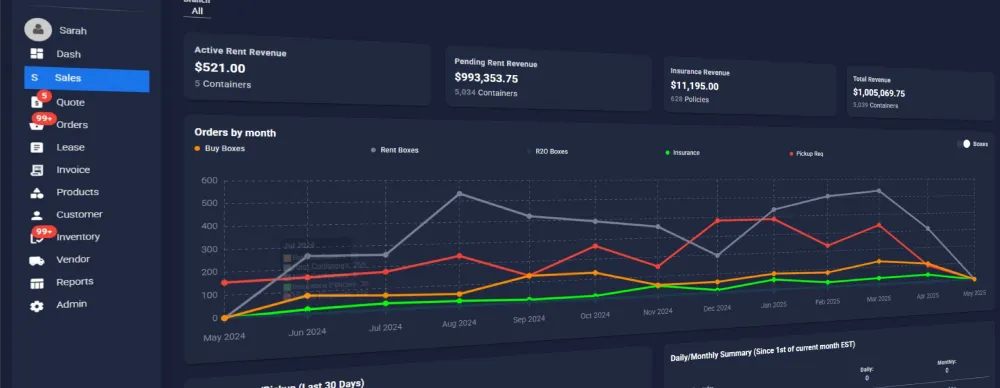The width and height of the screenshot is (1000, 388).
Task: Click the Aug 2024 x-axis label
Action: point(459,324)
